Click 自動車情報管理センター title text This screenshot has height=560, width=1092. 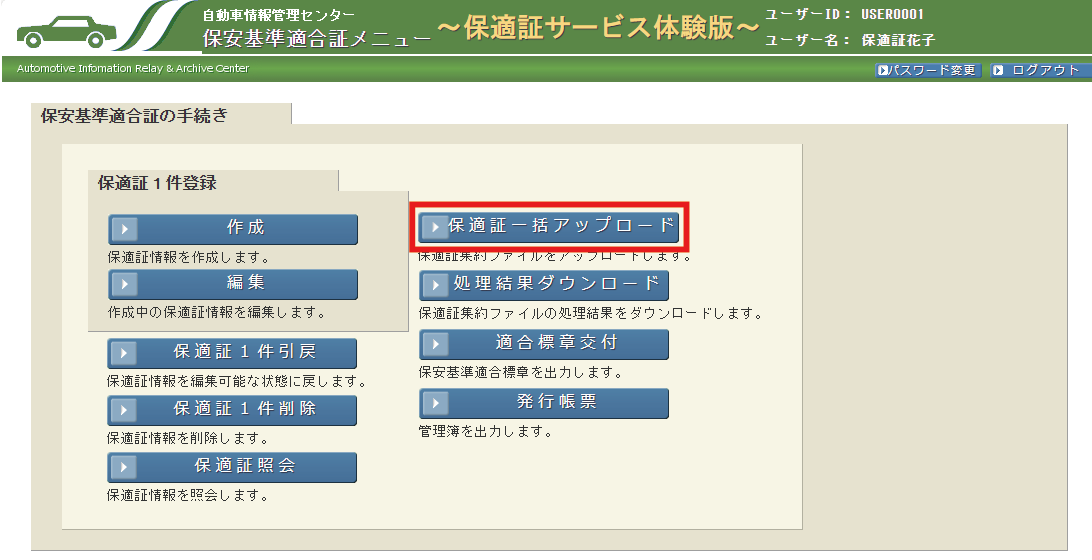279,15
